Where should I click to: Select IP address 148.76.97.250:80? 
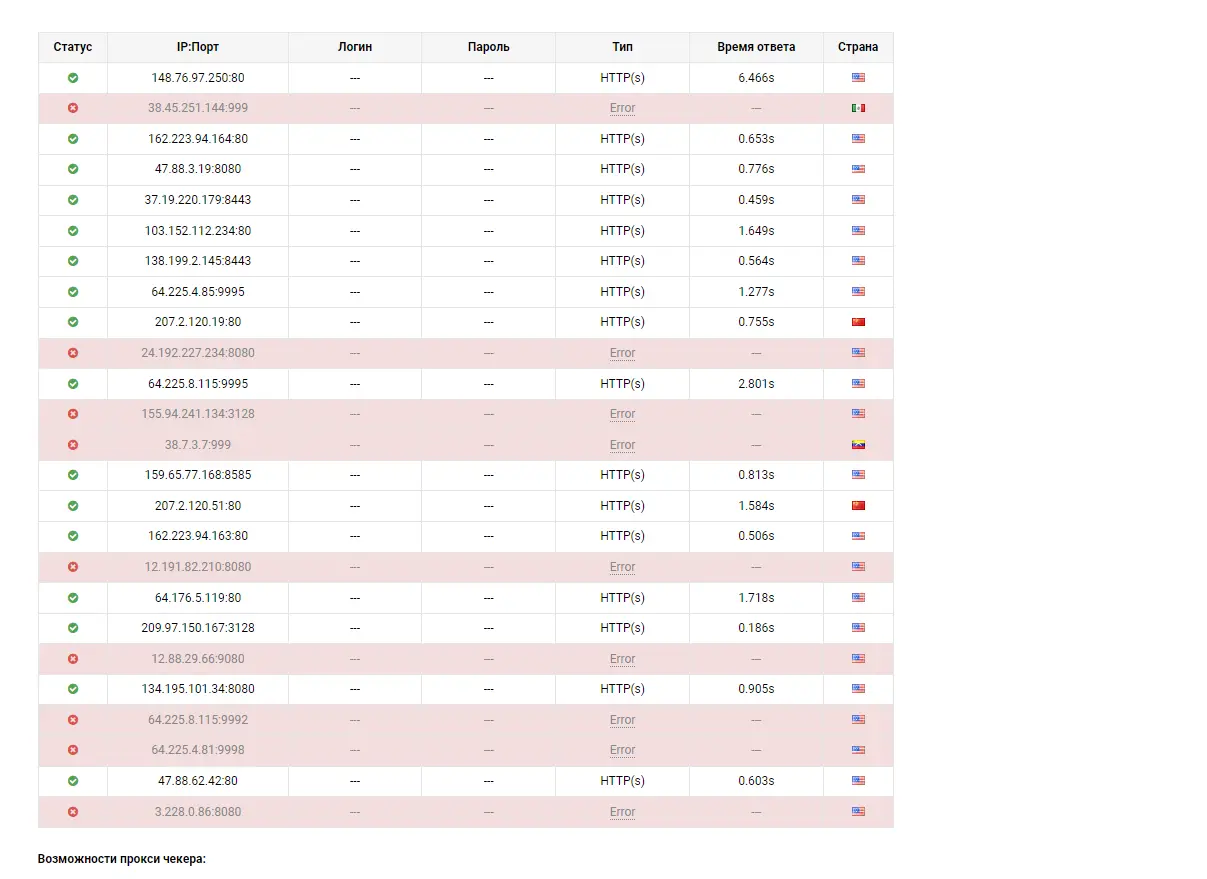198,78
